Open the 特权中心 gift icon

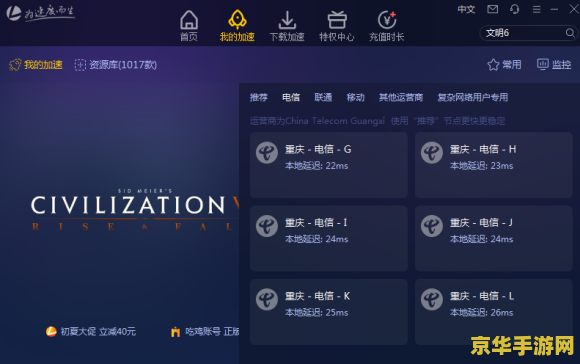click(x=337, y=25)
